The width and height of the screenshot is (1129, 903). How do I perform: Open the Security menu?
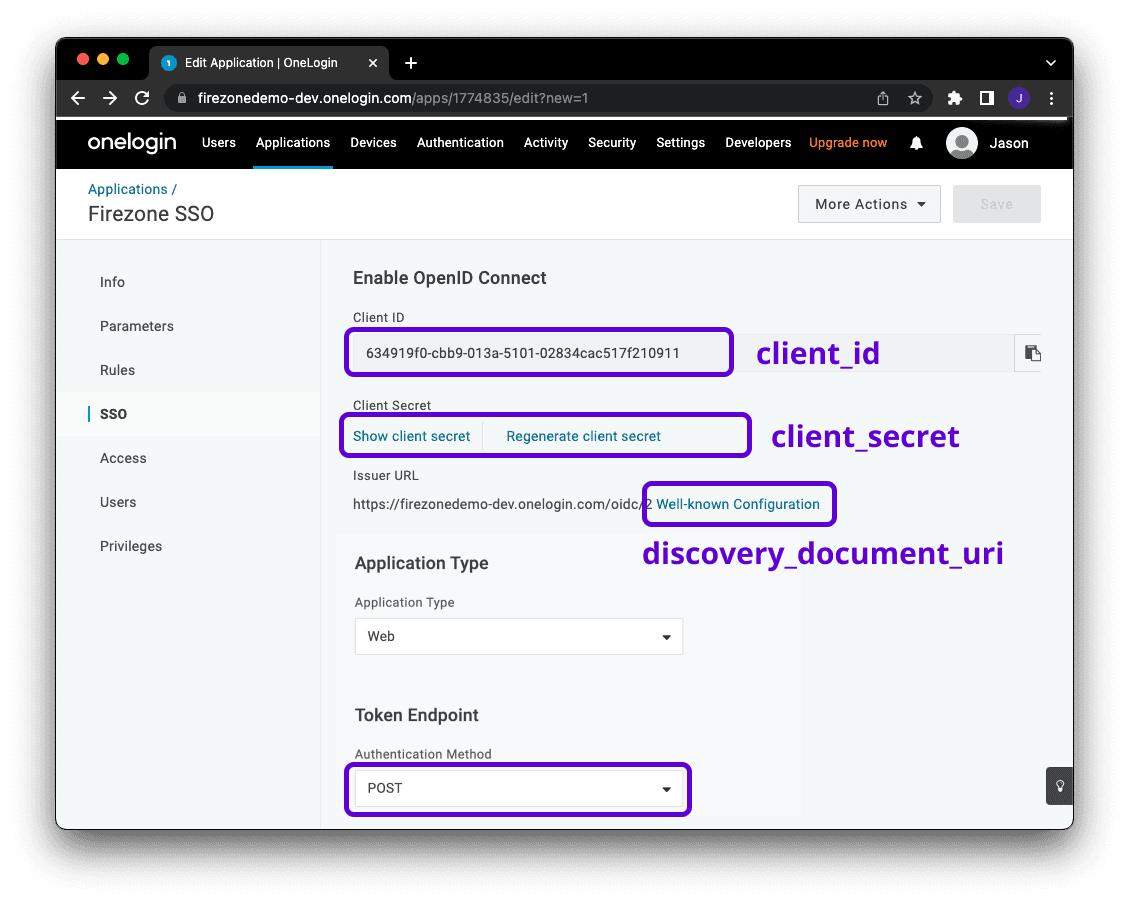[x=612, y=143]
